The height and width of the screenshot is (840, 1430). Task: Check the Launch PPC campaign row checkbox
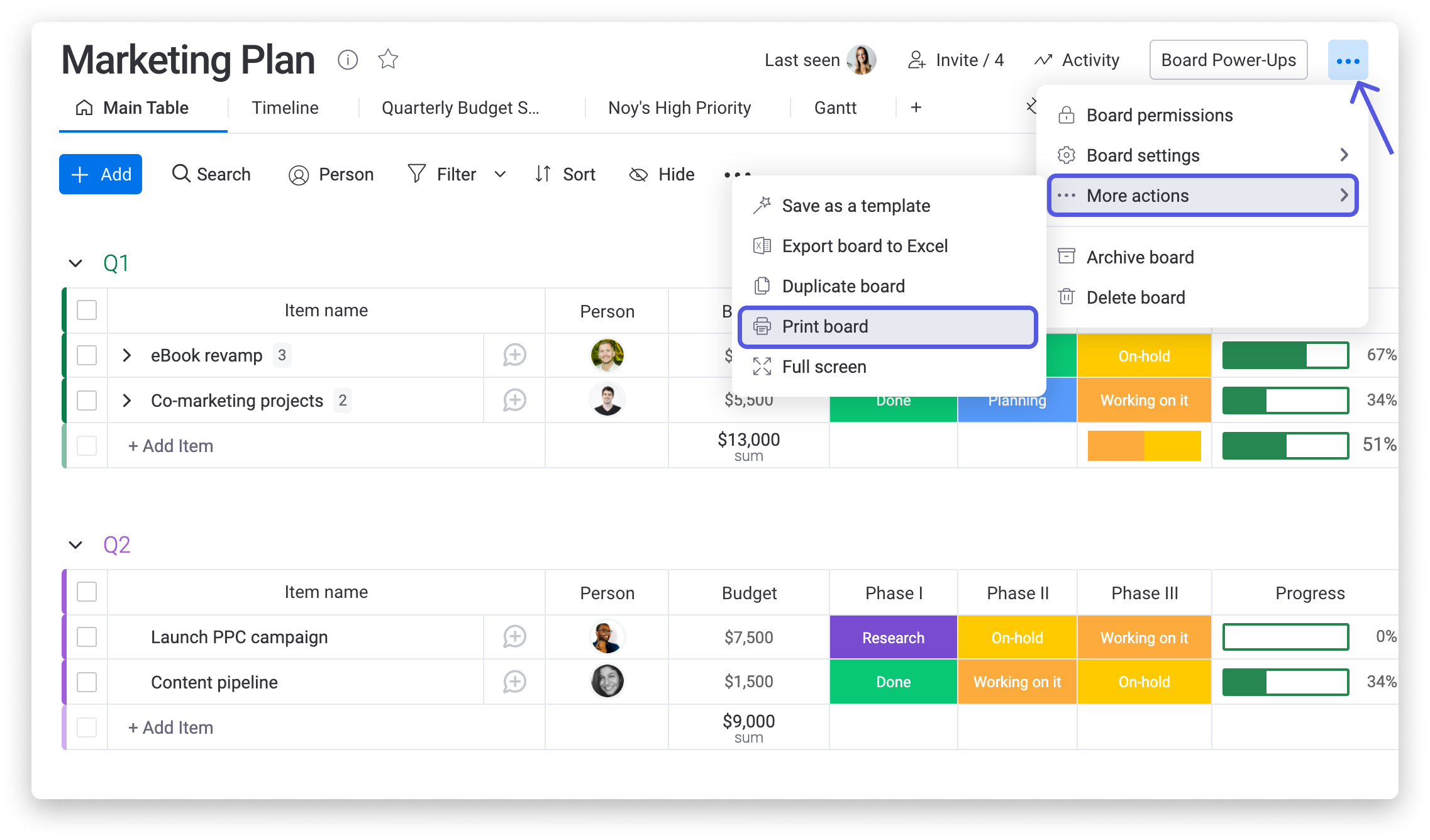point(87,637)
